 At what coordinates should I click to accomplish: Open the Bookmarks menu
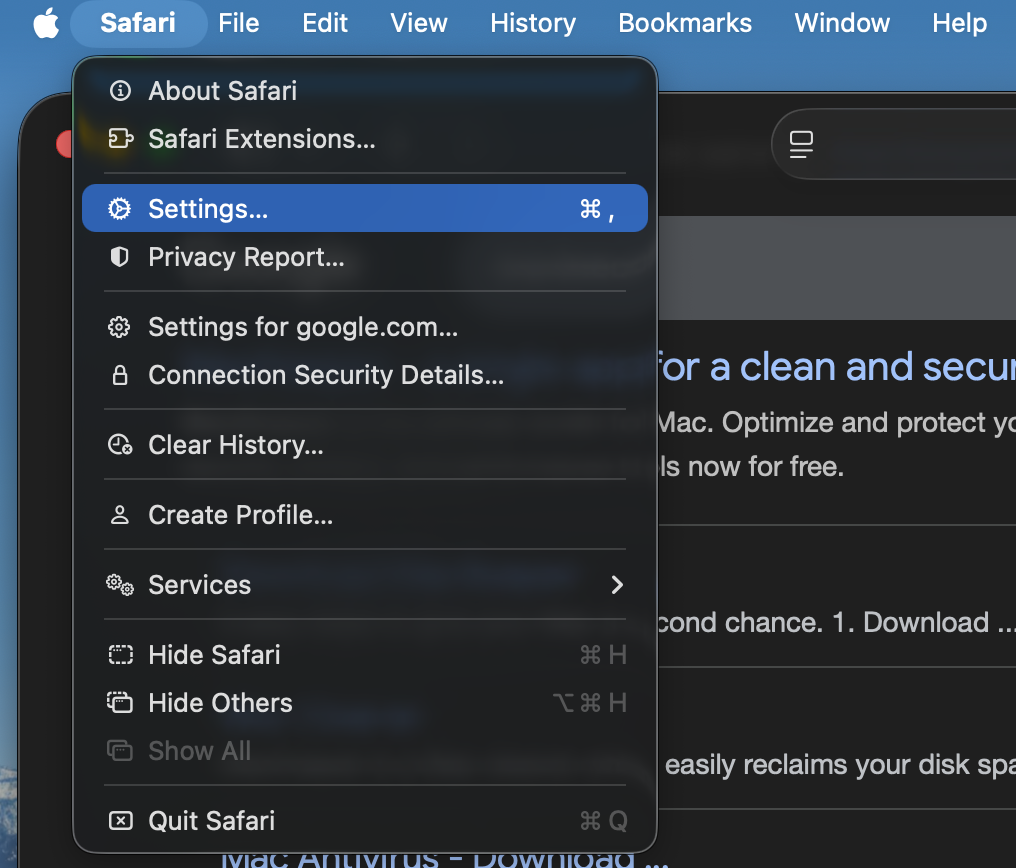pyautogui.click(x=685, y=23)
